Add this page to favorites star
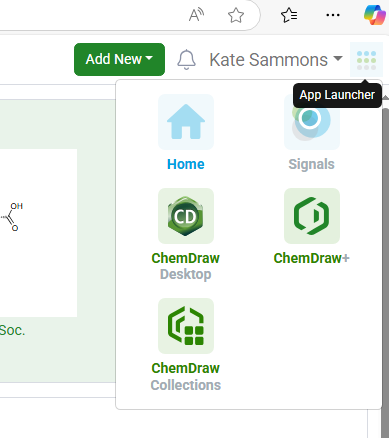This screenshot has width=389, height=438. tap(236, 15)
